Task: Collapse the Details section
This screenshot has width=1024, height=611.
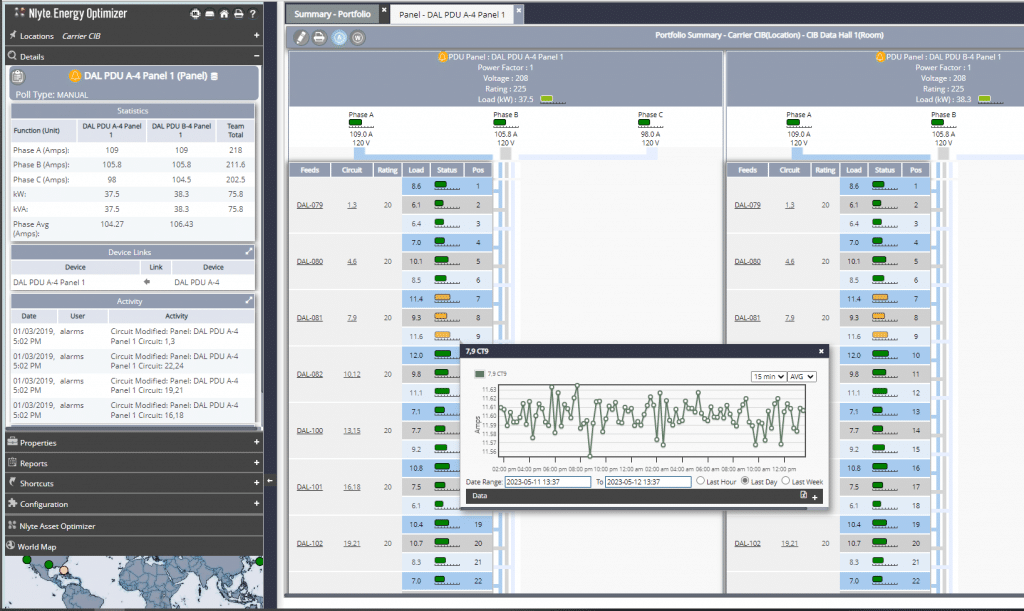Action: tap(256, 56)
